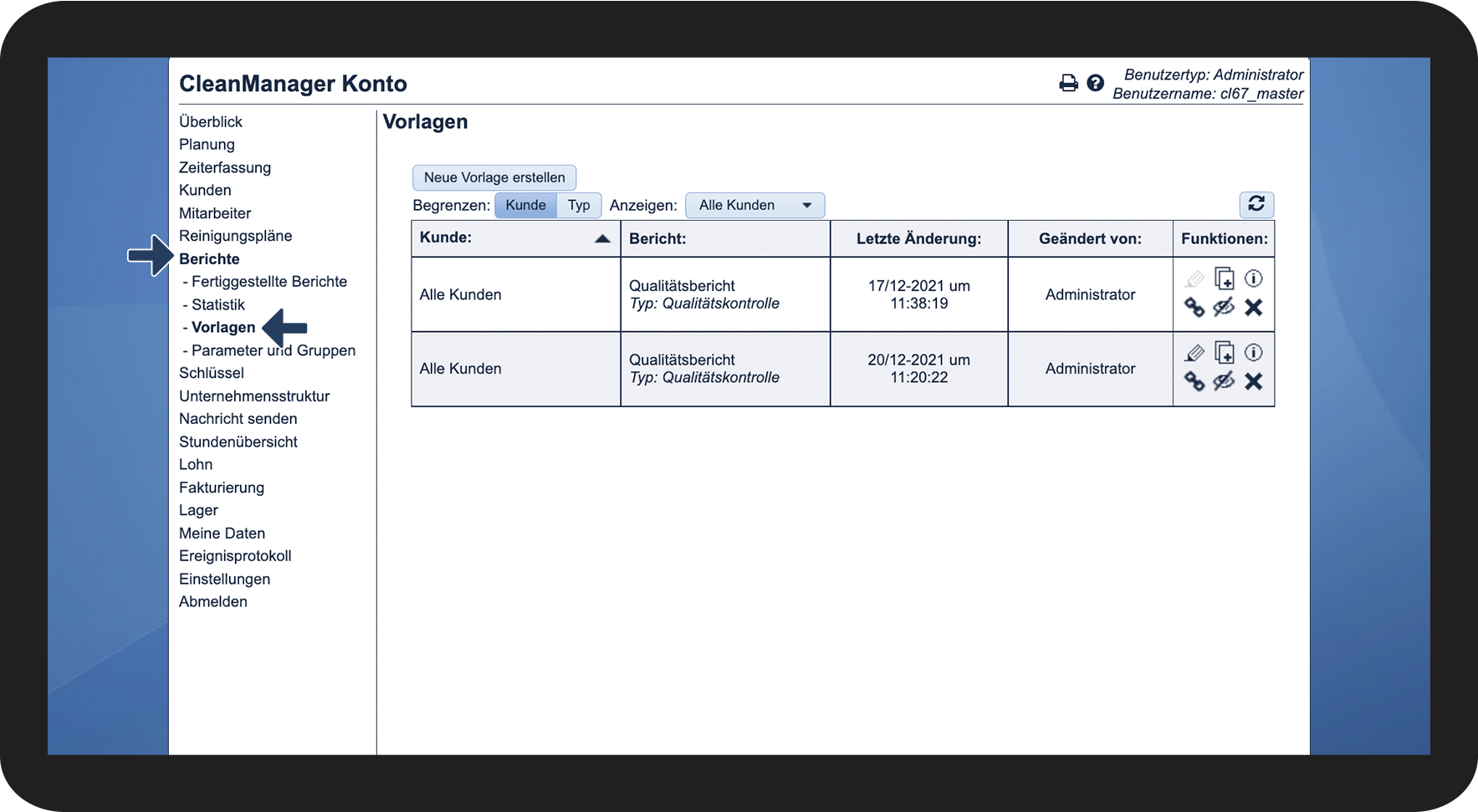1478x812 pixels.
Task: Edit the second template with the pencil icon
Action: pyautogui.click(x=1194, y=353)
